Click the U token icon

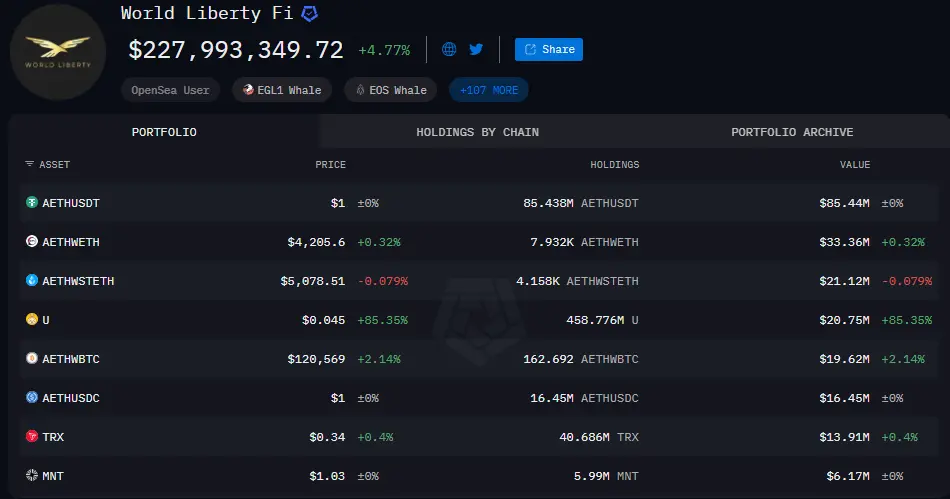click(x=32, y=320)
